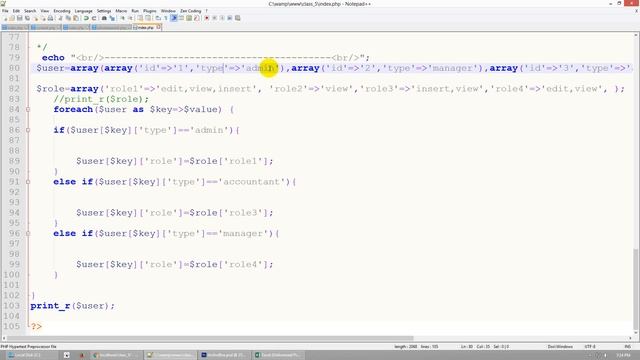This screenshot has height=360, width=640.
Task: Open the Search menu
Action: click(30, 11)
